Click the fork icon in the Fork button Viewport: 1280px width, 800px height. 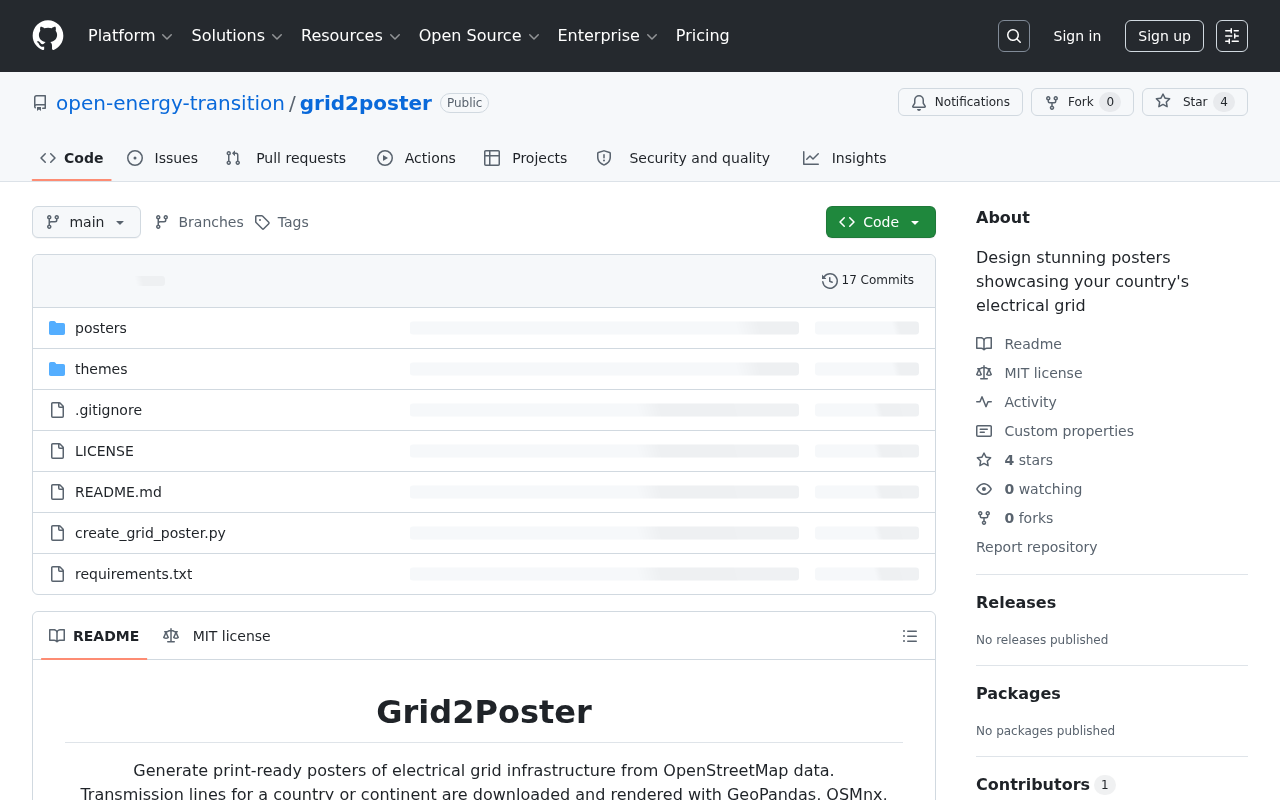pos(1052,102)
